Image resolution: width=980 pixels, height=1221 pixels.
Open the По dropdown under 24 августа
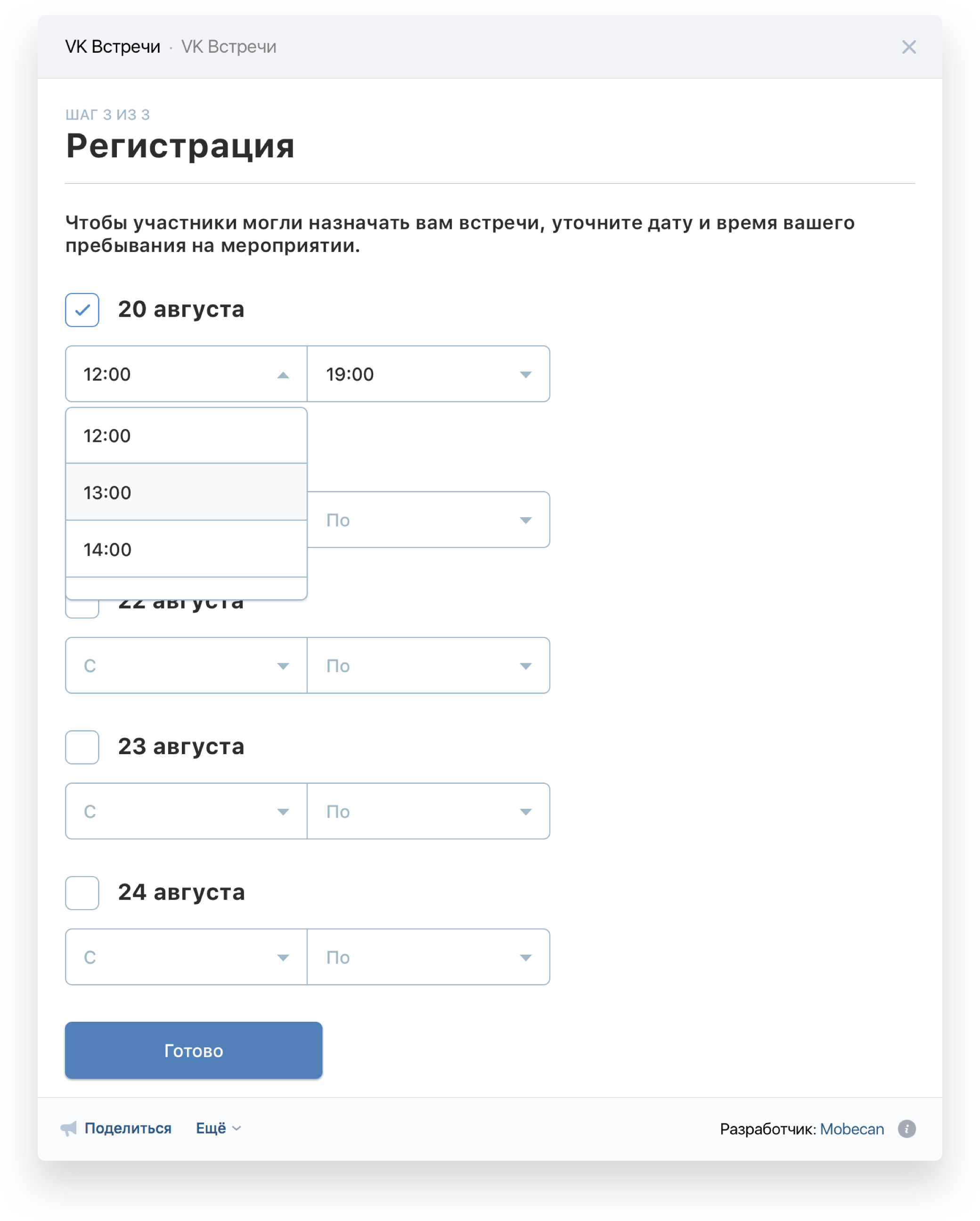(x=428, y=957)
